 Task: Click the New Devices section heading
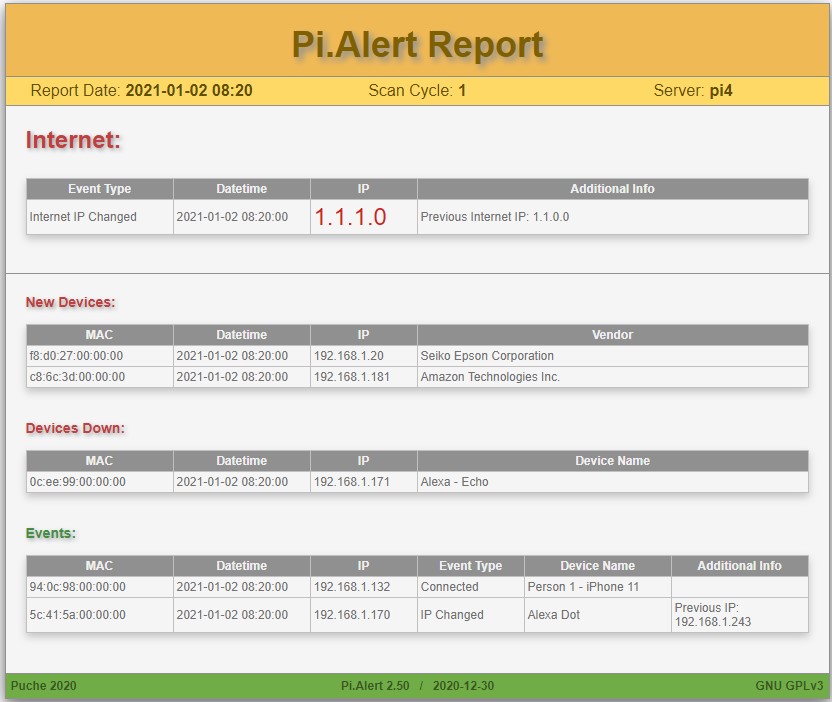(x=70, y=302)
